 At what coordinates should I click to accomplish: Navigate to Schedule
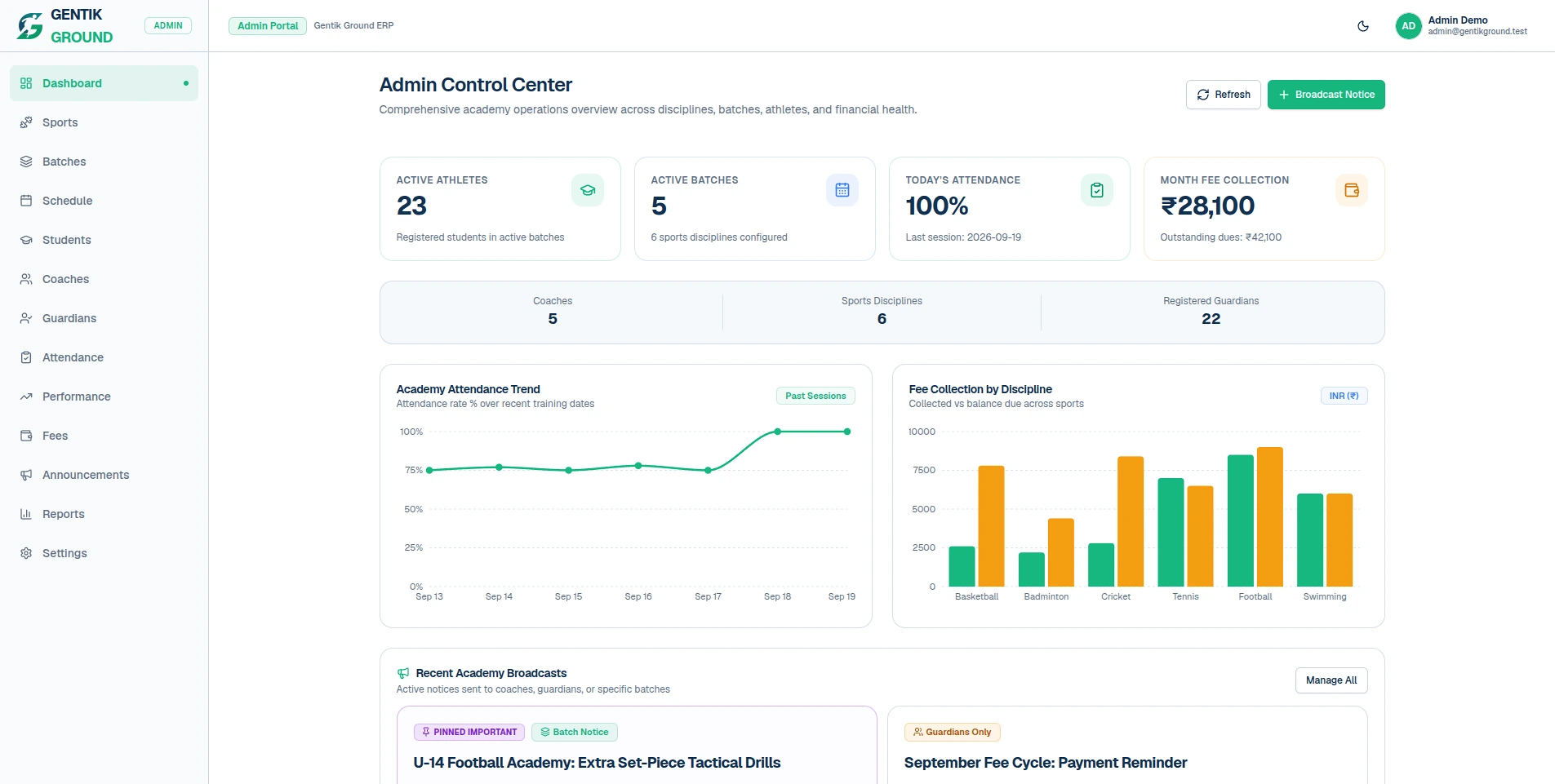pos(104,201)
